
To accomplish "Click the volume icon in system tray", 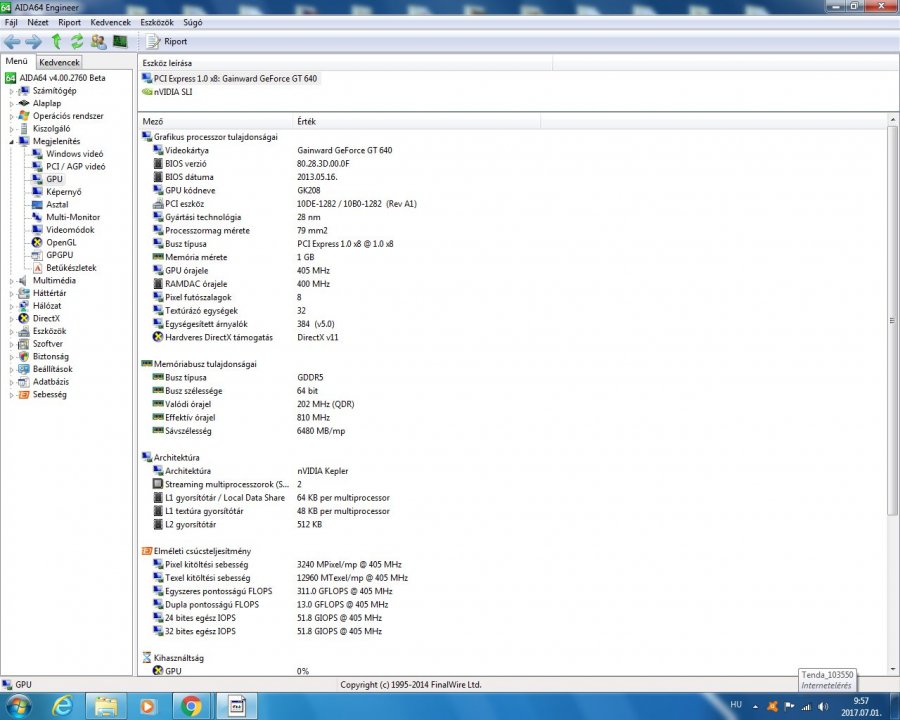I will pos(823,707).
